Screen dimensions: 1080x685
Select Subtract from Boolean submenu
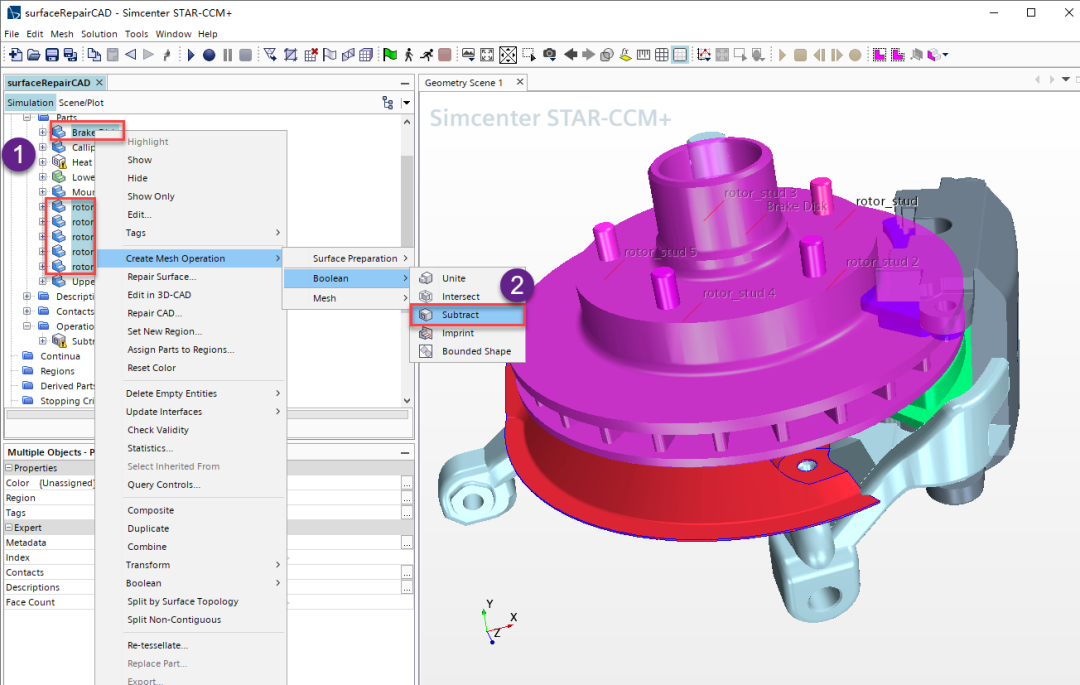tap(468, 315)
